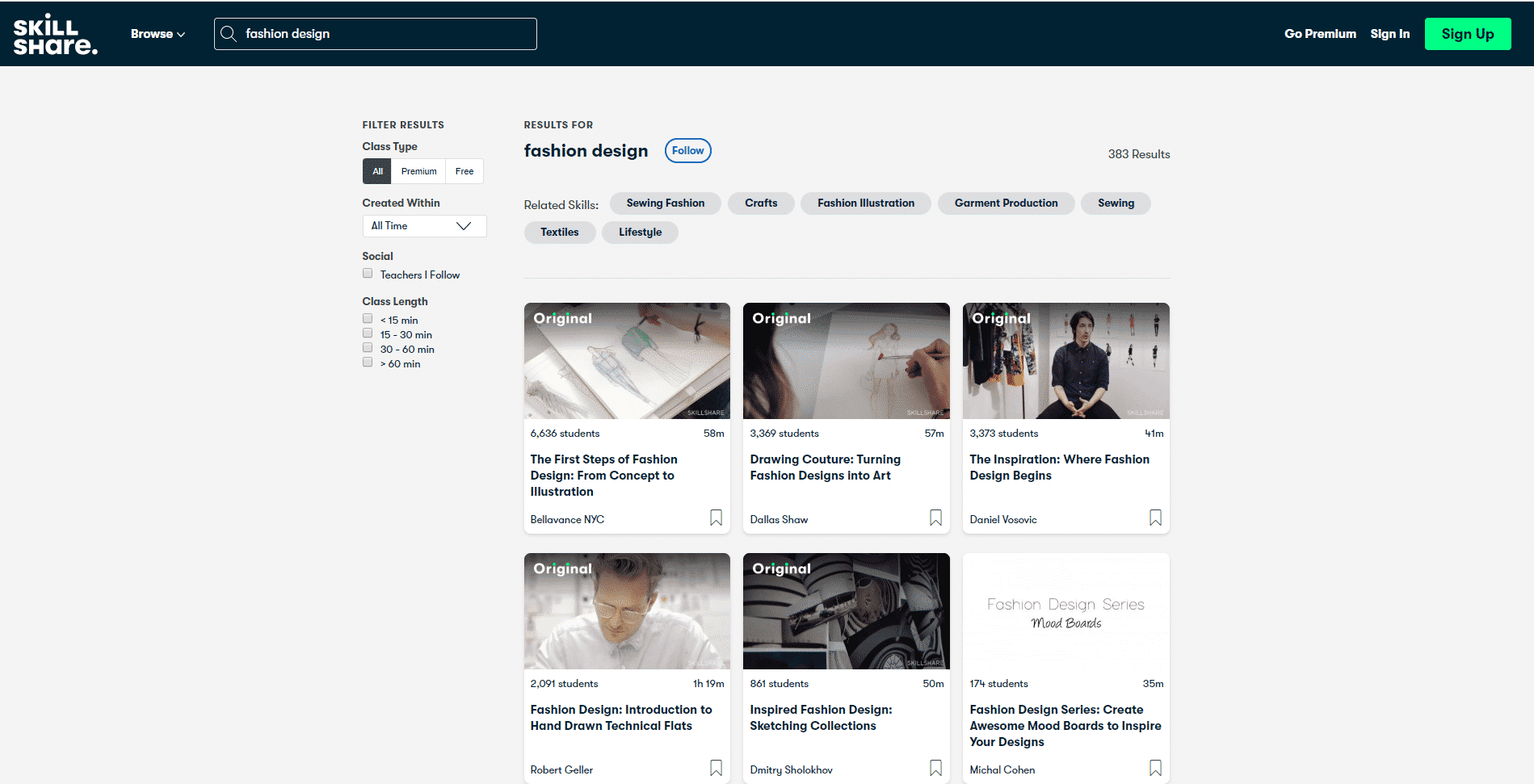Visit teacher Bellavance NYC
1534x784 pixels.
tap(567, 520)
